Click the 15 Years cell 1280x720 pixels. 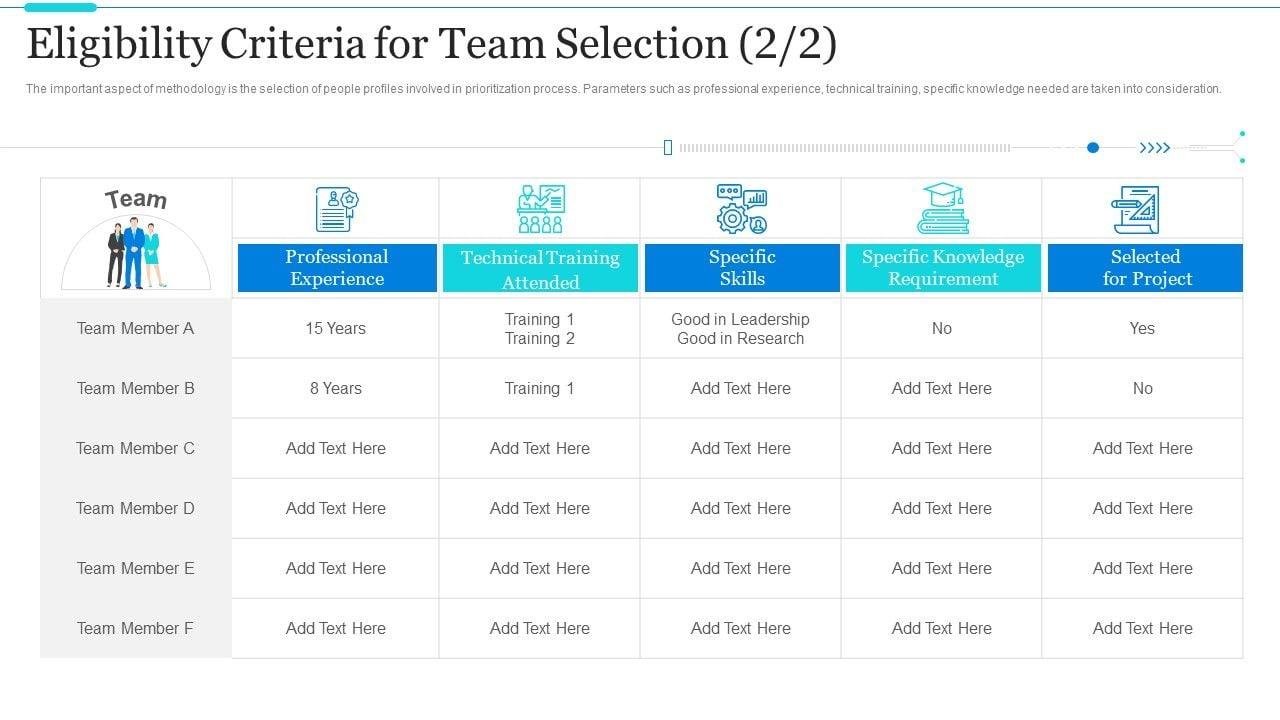[336, 328]
